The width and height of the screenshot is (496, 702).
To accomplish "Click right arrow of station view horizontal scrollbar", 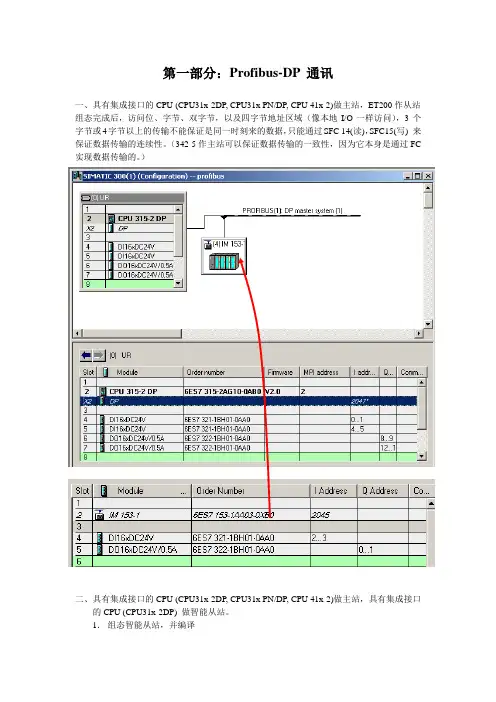I will pos(419,334).
